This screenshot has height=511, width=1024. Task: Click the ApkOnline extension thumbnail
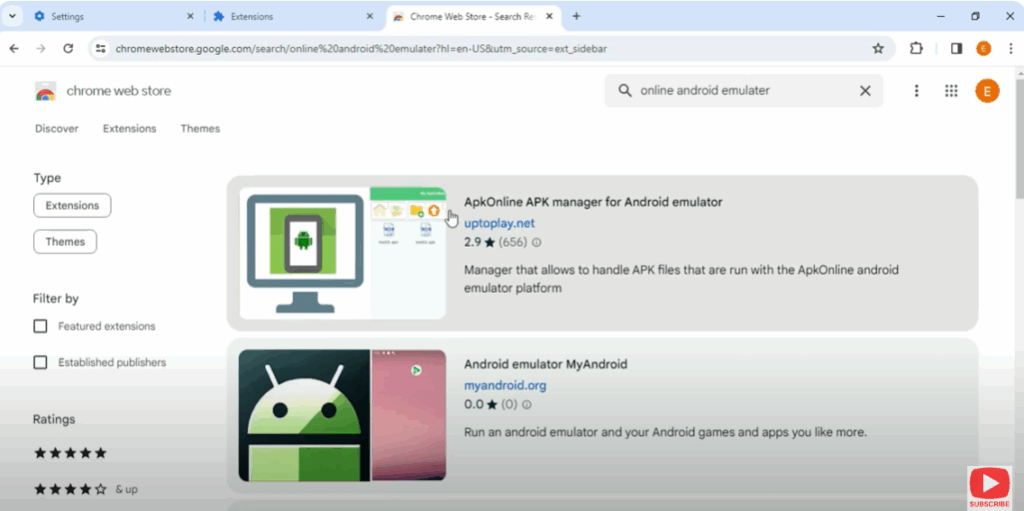click(x=342, y=254)
